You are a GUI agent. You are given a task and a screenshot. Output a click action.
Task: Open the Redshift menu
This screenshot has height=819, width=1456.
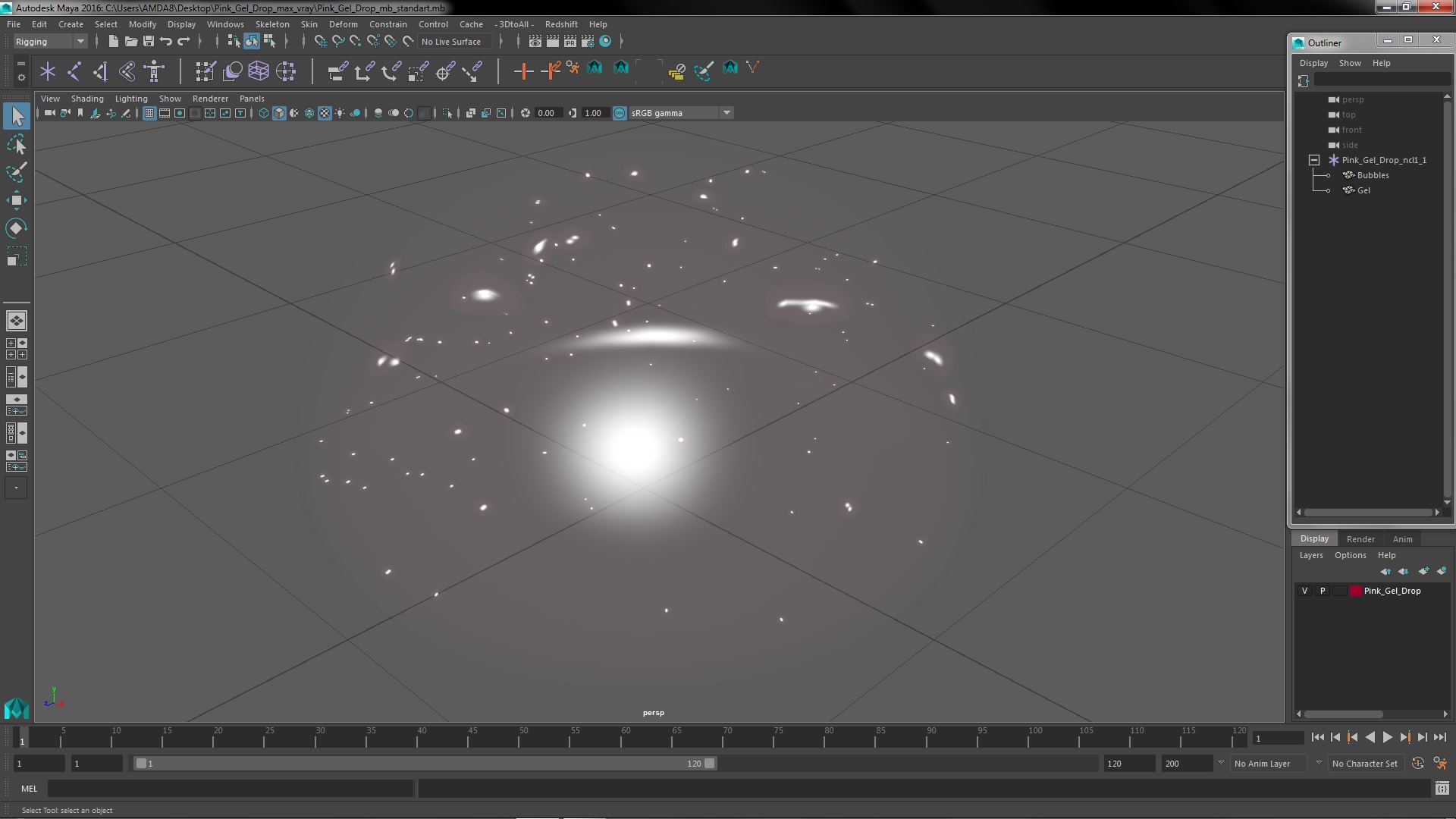coord(560,24)
